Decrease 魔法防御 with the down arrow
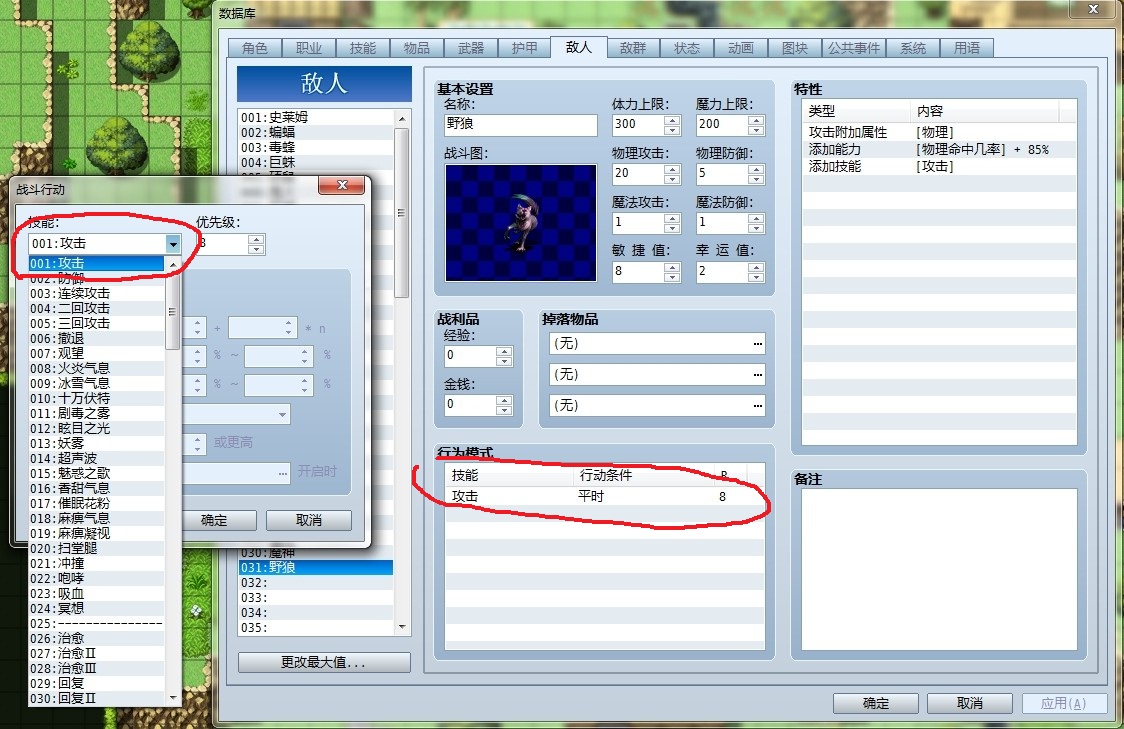Viewport: 1124px width, 729px height. point(756,228)
